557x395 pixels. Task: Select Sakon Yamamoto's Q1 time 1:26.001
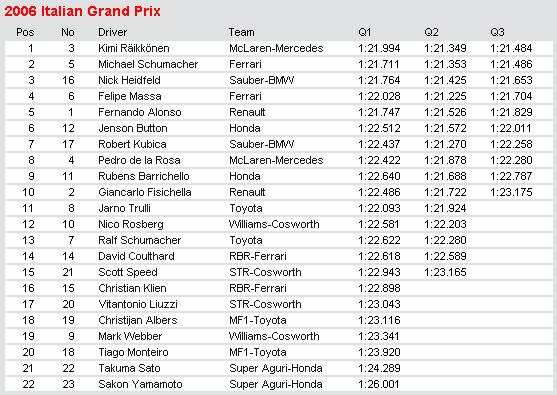(x=379, y=384)
